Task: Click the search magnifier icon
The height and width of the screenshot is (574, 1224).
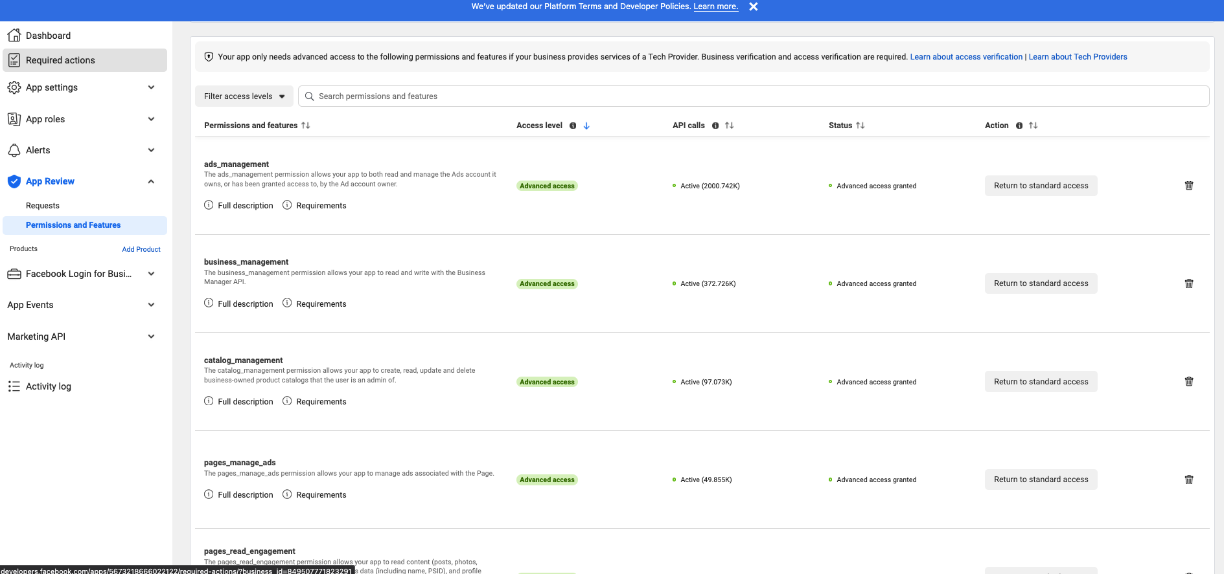Action: 310,96
